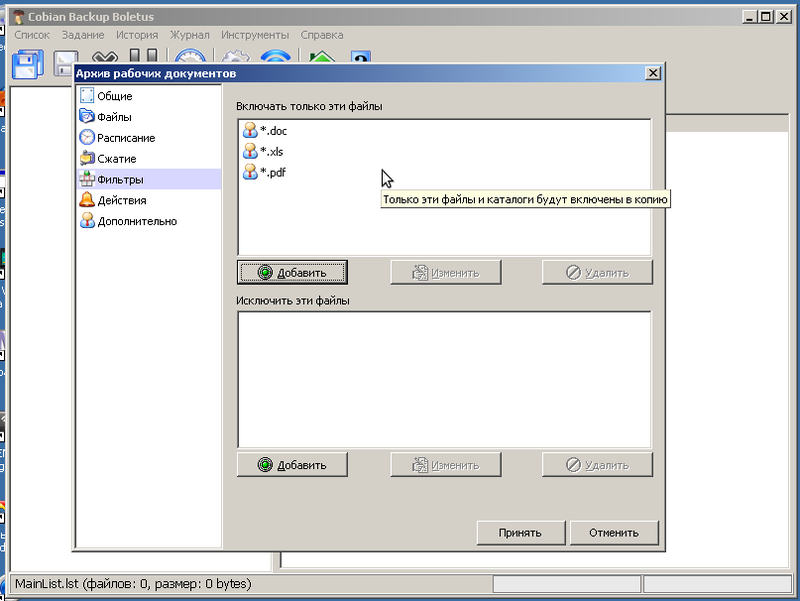Click Добавить under the exclude files list
This screenshot has width=800, height=601.
pos(292,465)
